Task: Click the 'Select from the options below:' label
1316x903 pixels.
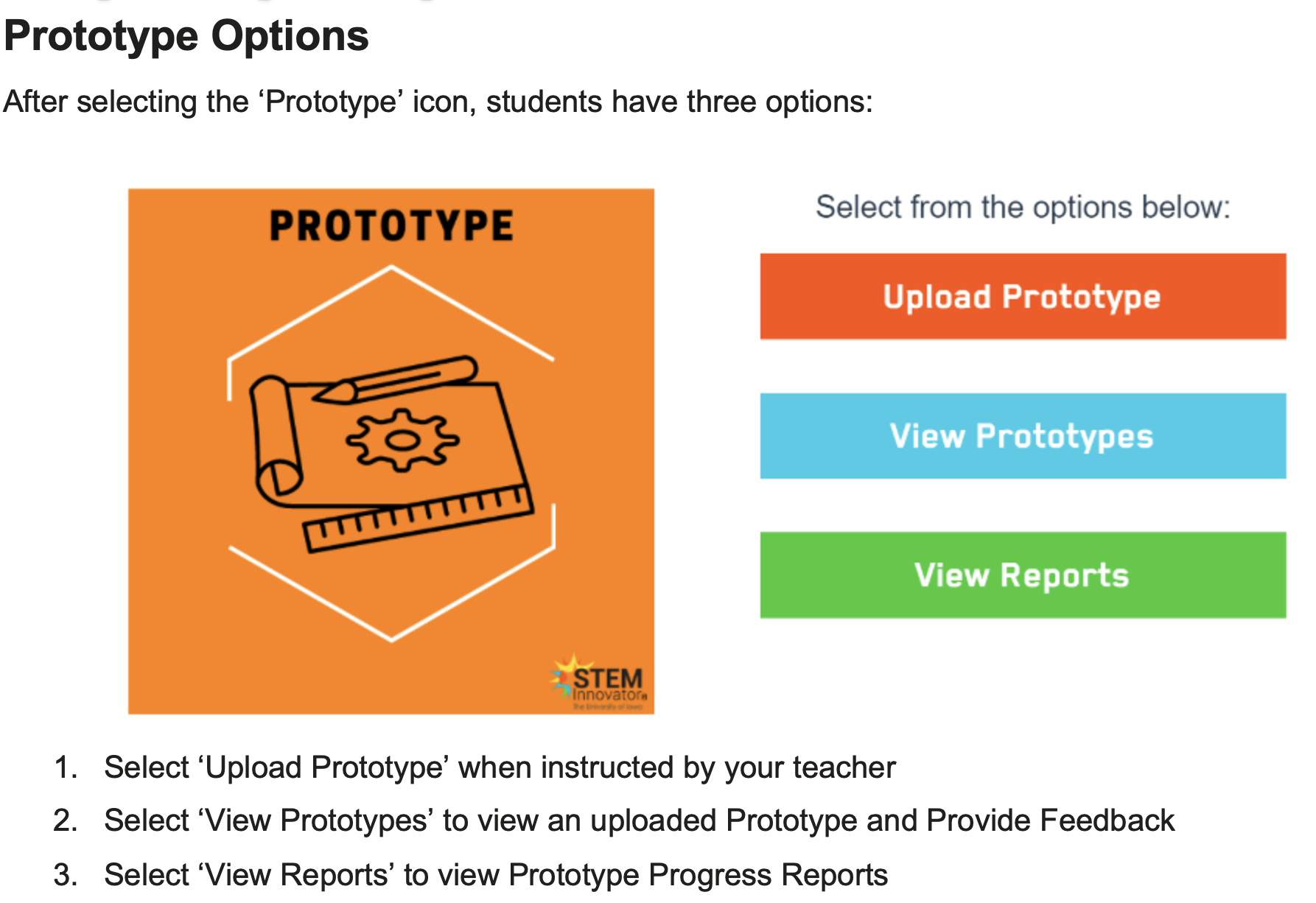Action: pyautogui.click(x=1023, y=207)
